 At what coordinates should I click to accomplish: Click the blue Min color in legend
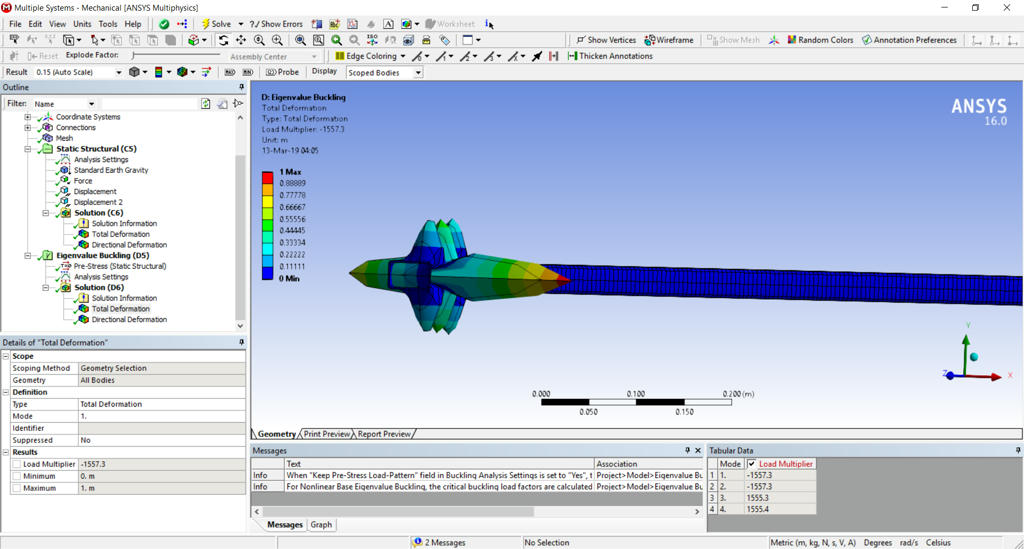(267, 273)
